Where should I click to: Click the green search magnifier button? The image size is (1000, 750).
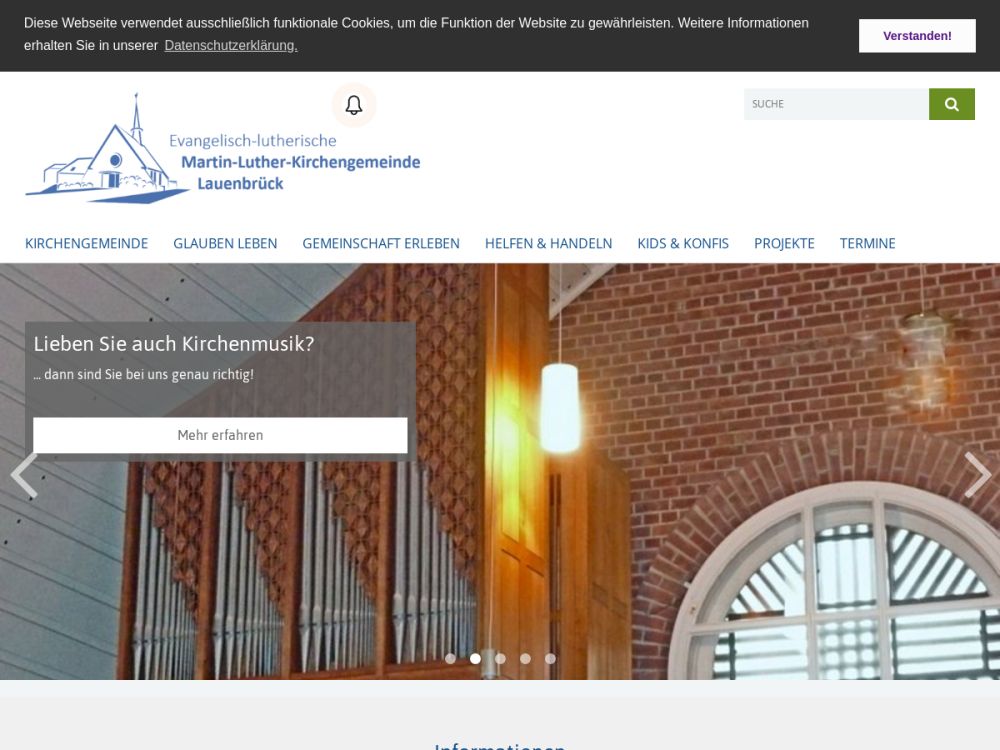[x=951, y=104]
